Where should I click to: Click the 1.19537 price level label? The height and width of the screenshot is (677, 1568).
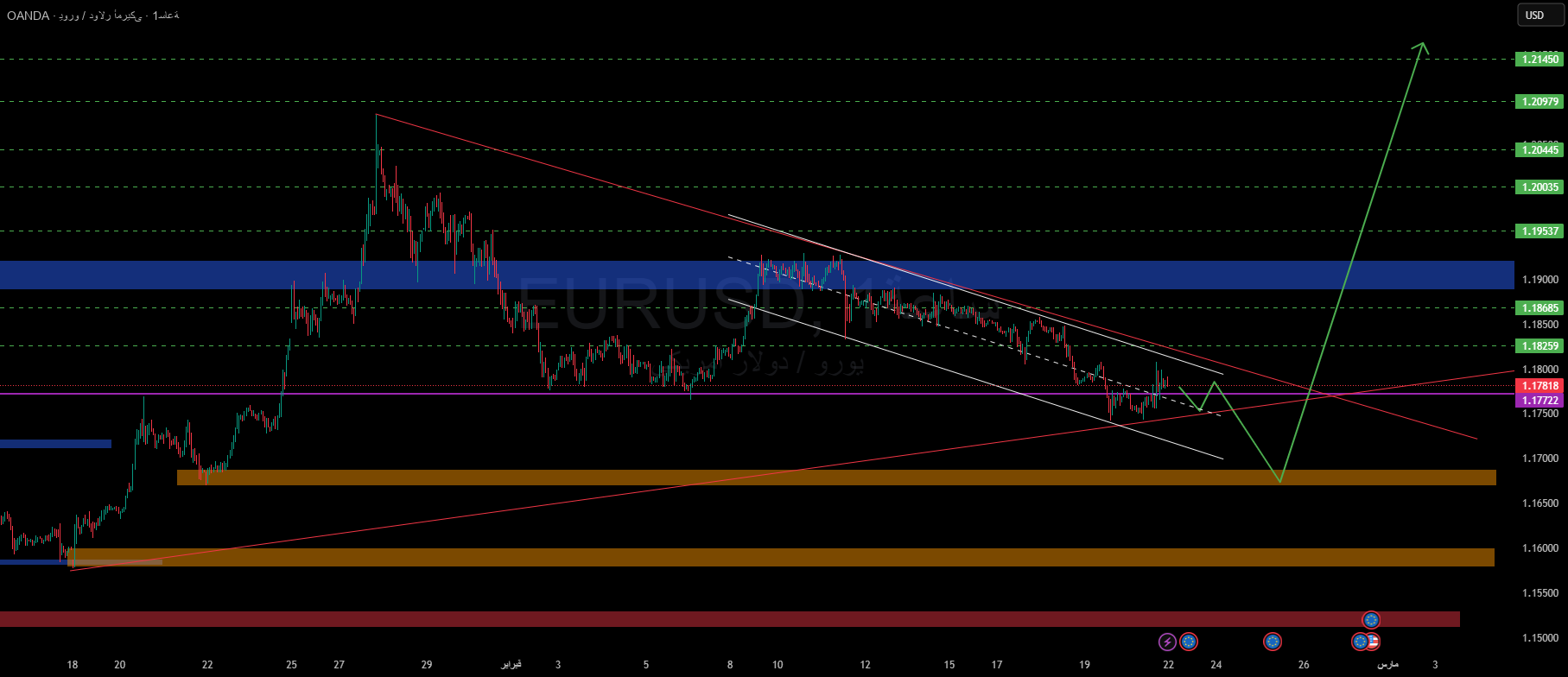[x=1540, y=231]
